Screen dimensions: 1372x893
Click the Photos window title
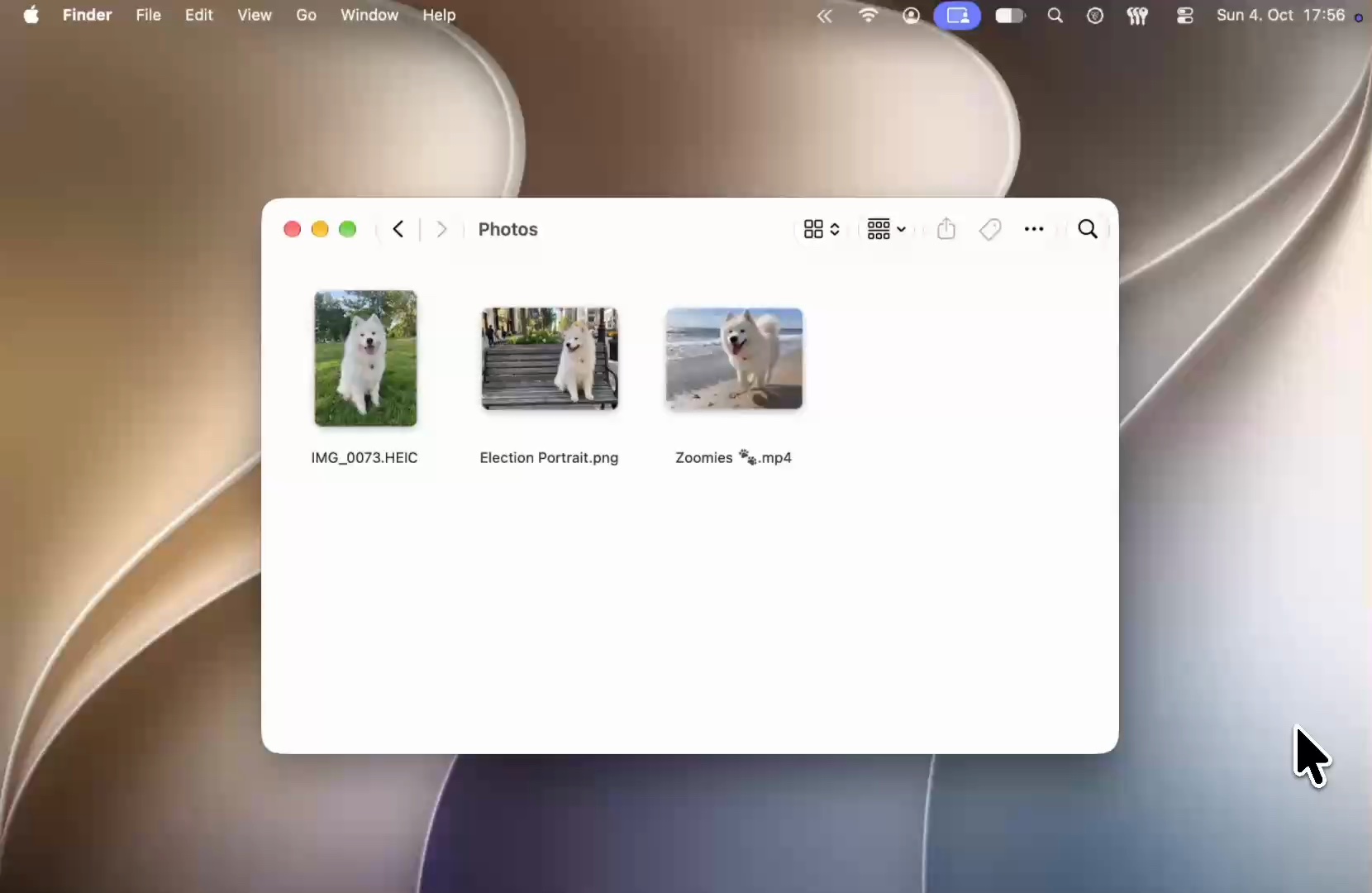[507, 229]
